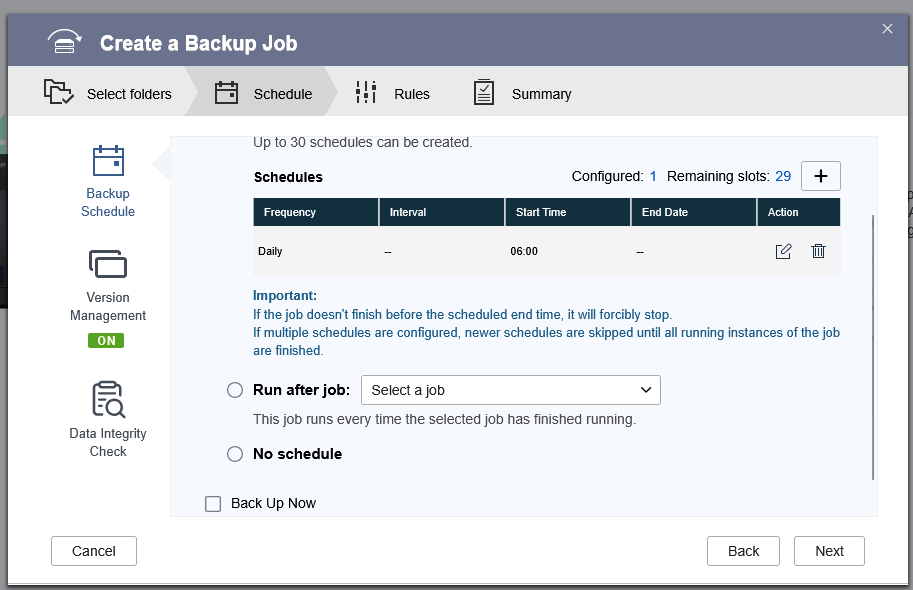Click the edit pencil icon for Daily schedule

click(783, 251)
